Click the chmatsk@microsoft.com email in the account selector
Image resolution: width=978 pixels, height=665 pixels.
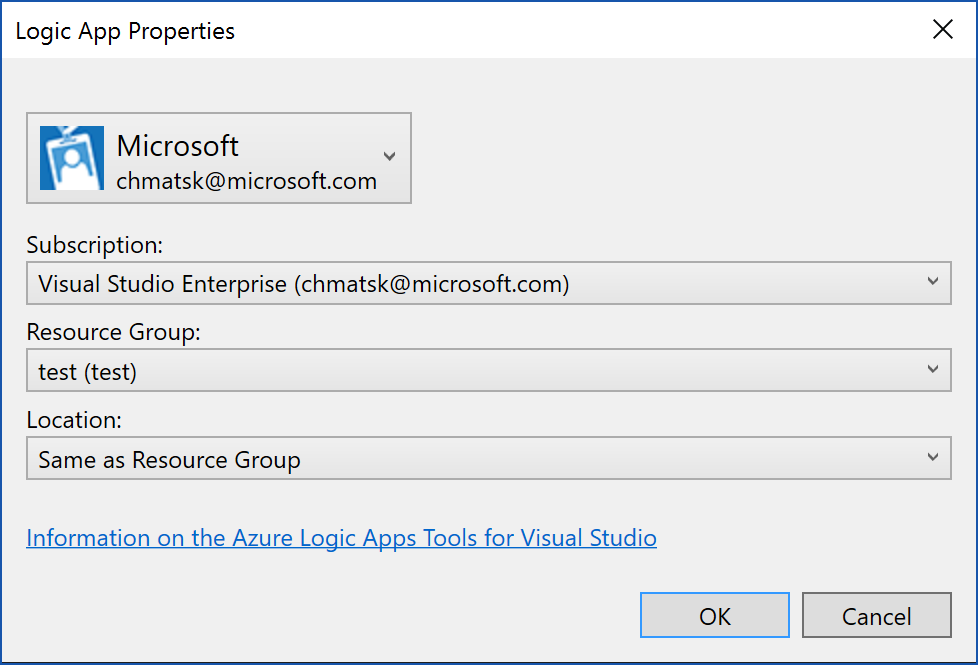[246, 181]
